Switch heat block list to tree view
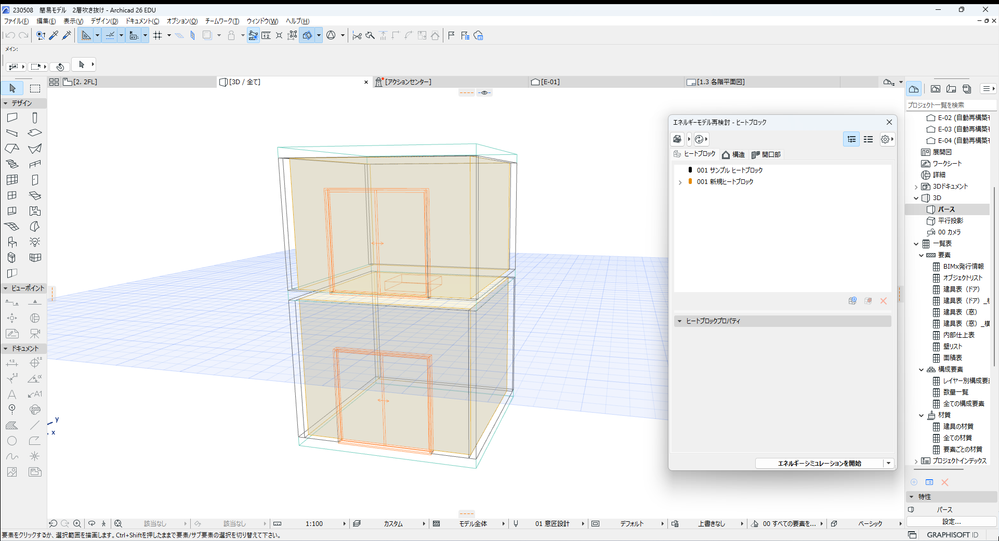This screenshot has height=541, width=999. pos(851,139)
